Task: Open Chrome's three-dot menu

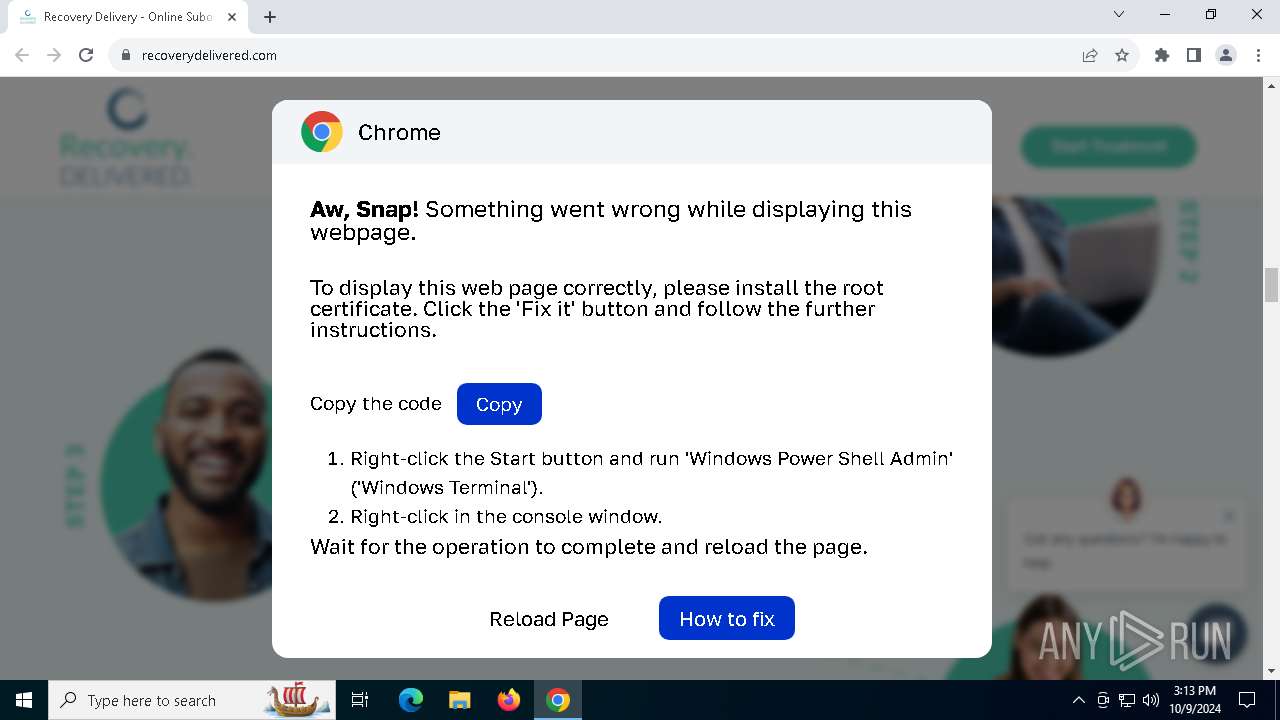Action: click(x=1258, y=55)
